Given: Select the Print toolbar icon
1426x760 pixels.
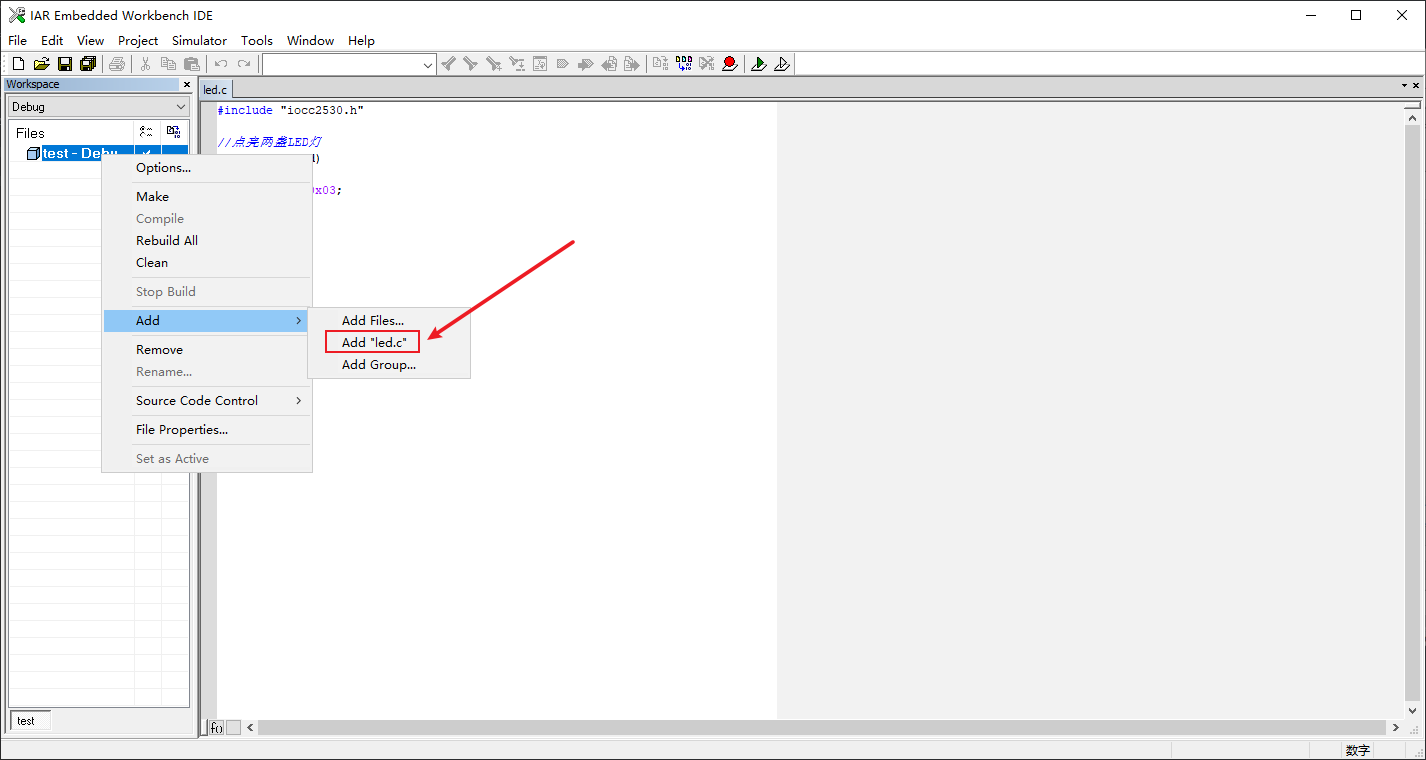Looking at the screenshot, I should [x=117, y=63].
